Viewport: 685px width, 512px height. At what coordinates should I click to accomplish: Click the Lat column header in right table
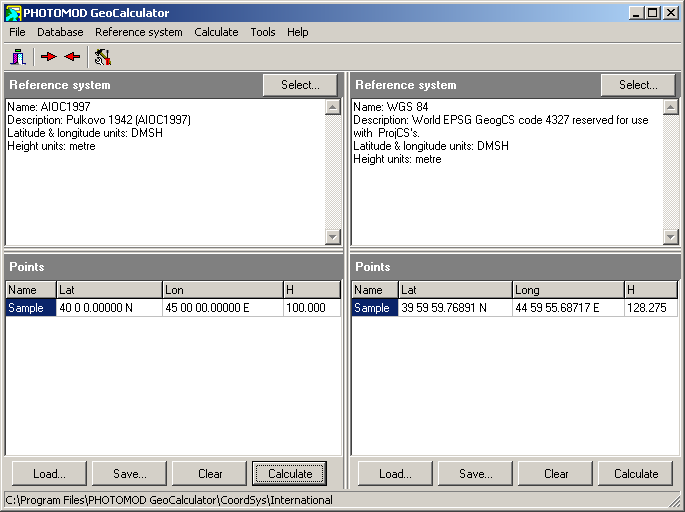pyautogui.click(x=455, y=290)
